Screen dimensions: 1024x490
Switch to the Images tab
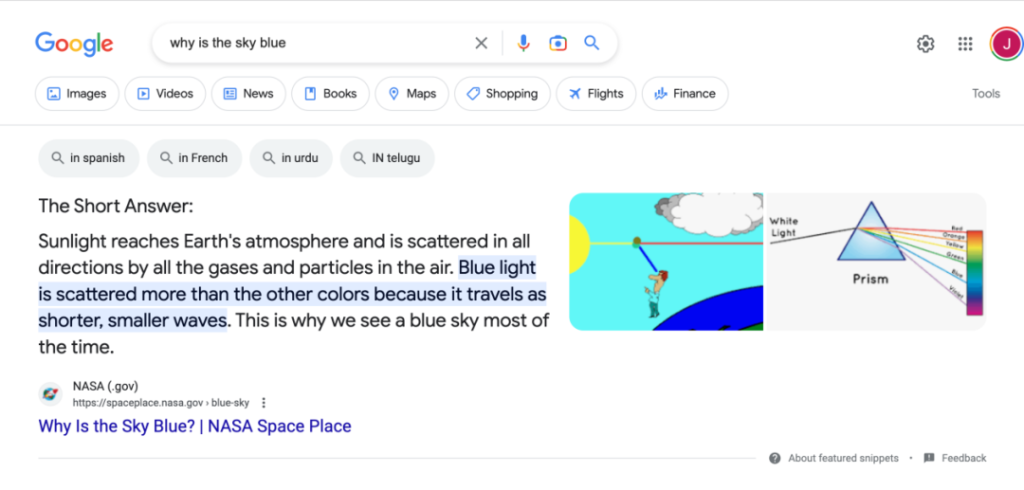point(77,94)
